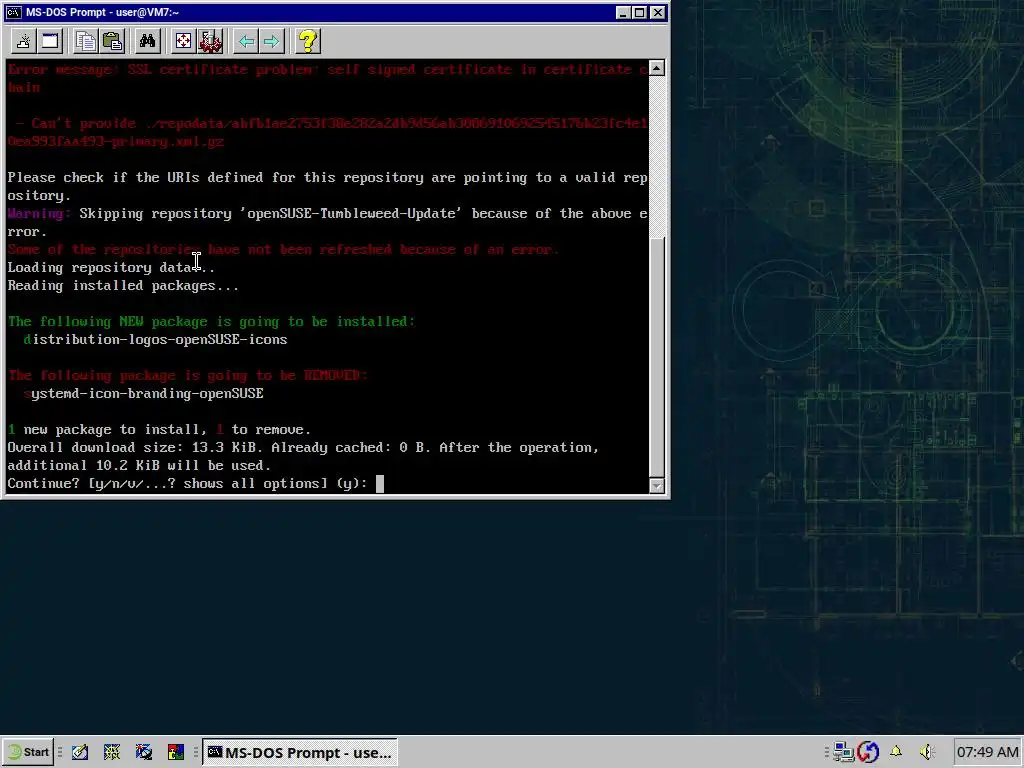The height and width of the screenshot is (768, 1024).
Task: Click '1 new package to install' summary line
Action: click(x=159, y=430)
